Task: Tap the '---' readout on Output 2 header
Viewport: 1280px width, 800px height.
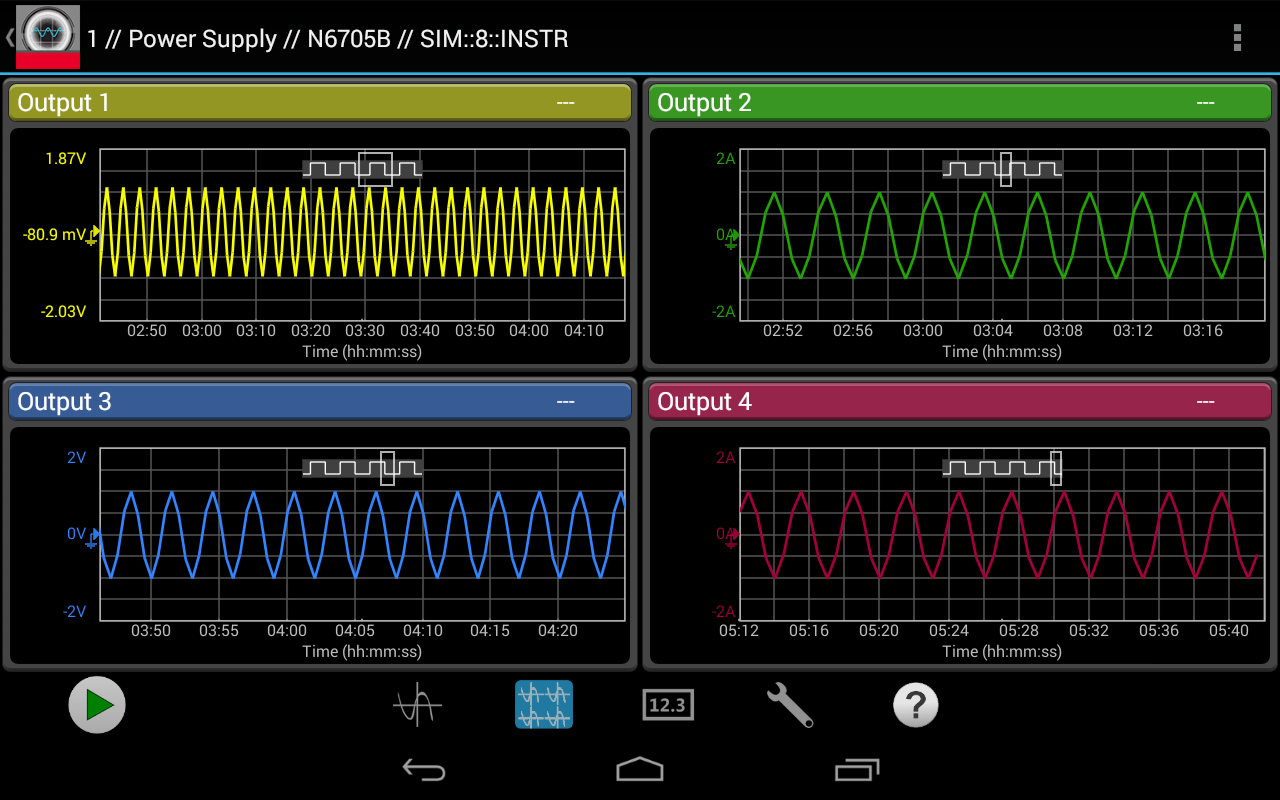Action: point(1206,103)
